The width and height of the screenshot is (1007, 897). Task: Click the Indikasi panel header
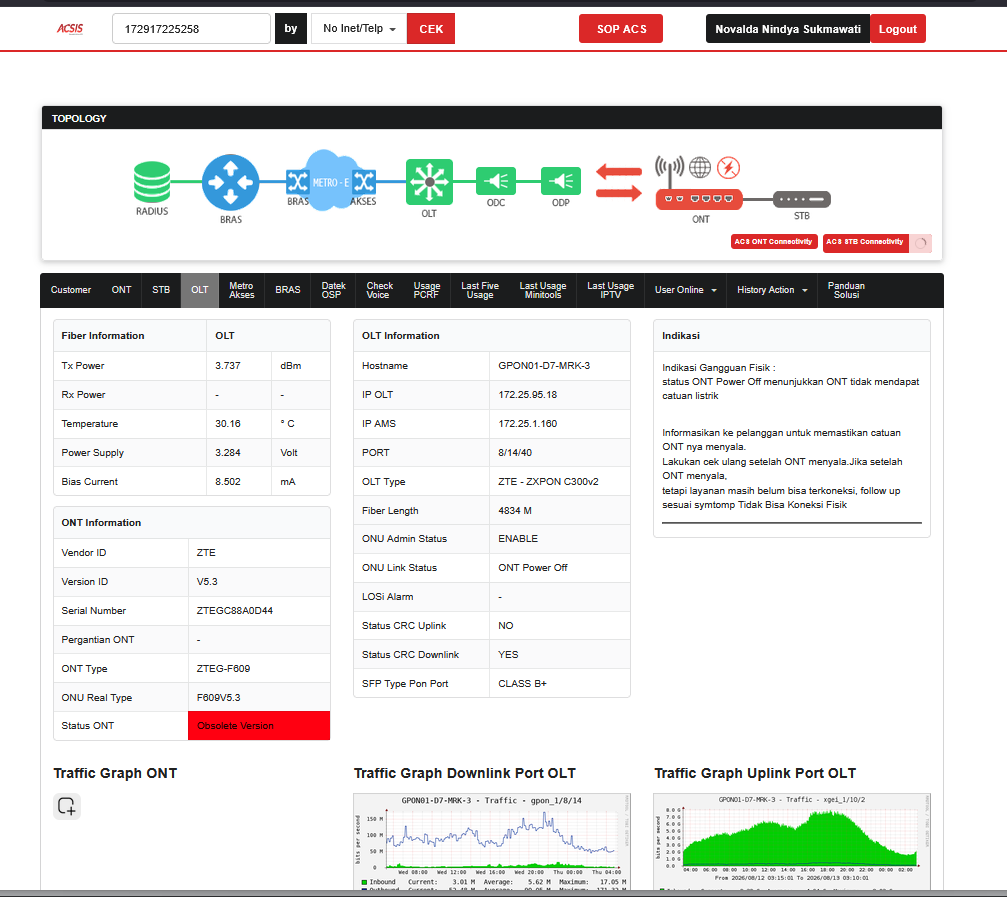(x=792, y=336)
